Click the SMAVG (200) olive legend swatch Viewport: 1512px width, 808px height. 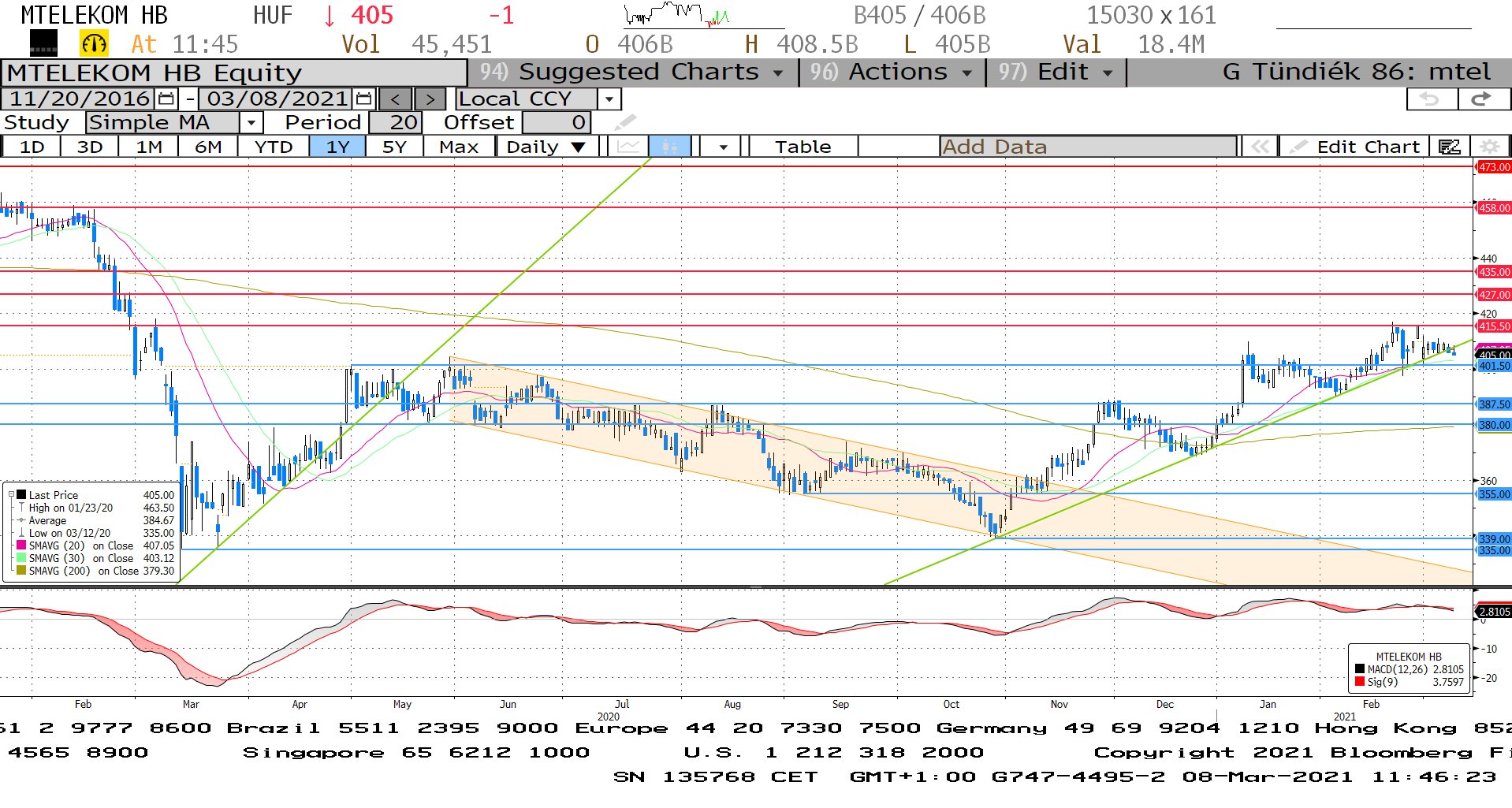point(21,571)
